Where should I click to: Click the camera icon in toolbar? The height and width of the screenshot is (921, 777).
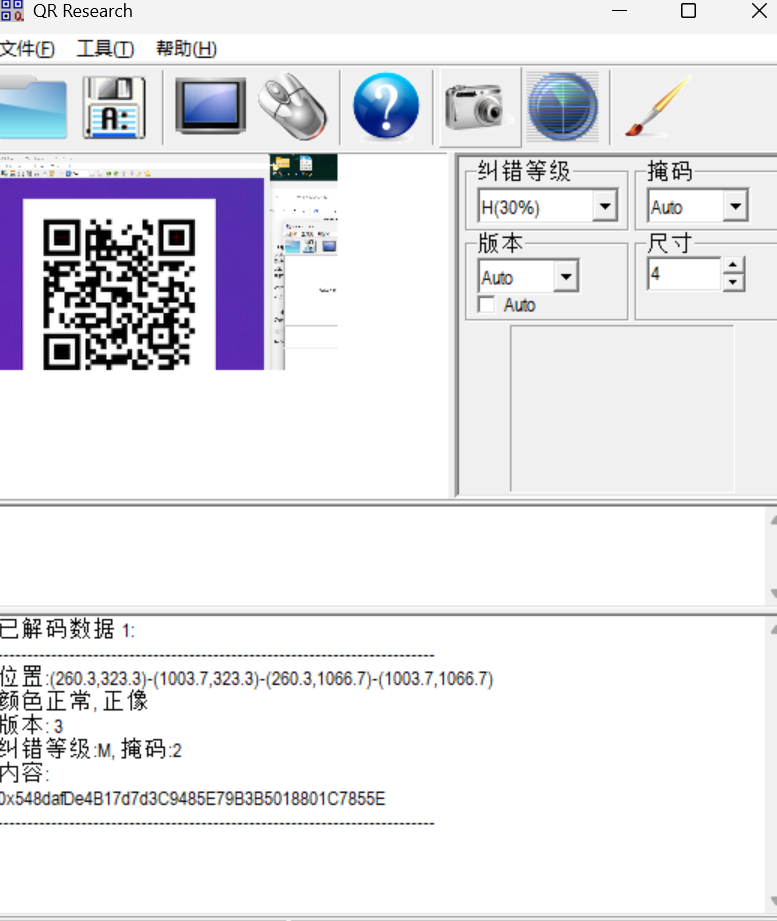pyautogui.click(x=479, y=106)
